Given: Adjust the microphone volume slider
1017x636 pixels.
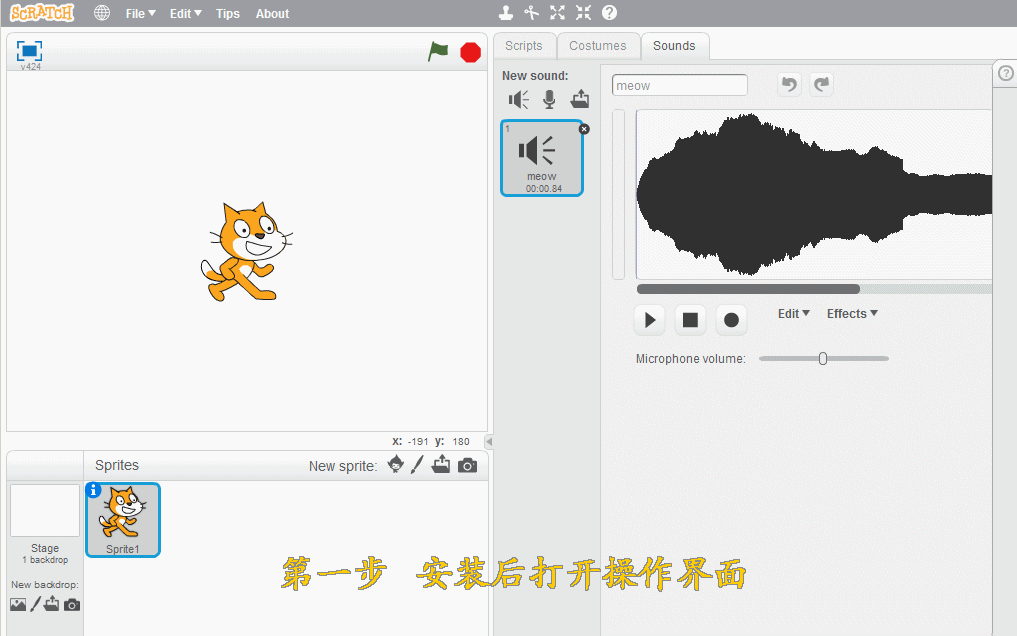Looking at the screenshot, I should (823, 359).
